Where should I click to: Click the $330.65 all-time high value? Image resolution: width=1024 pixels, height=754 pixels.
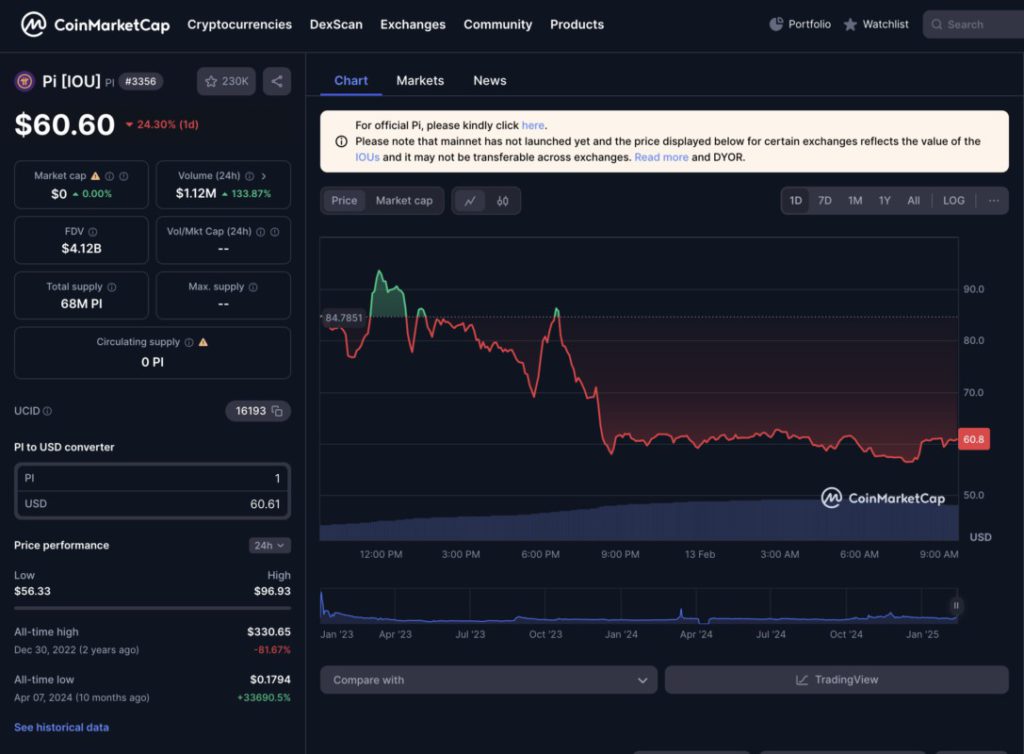click(268, 632)
